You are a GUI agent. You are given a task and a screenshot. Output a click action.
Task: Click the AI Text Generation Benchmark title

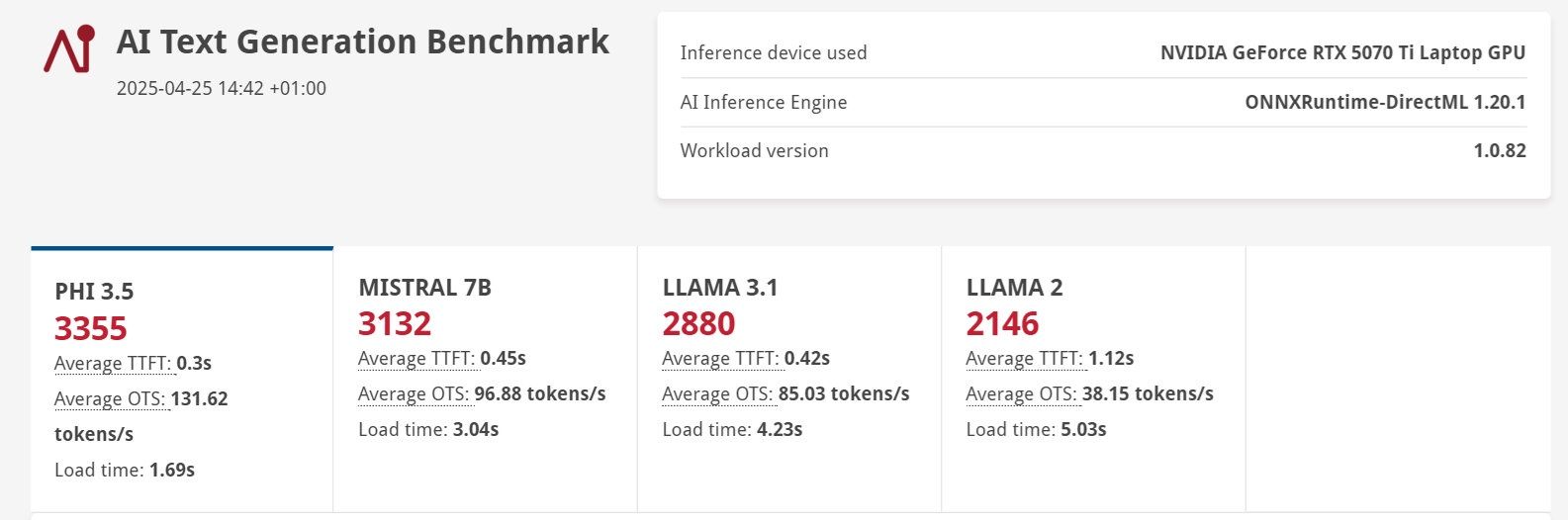click(363, 42)
